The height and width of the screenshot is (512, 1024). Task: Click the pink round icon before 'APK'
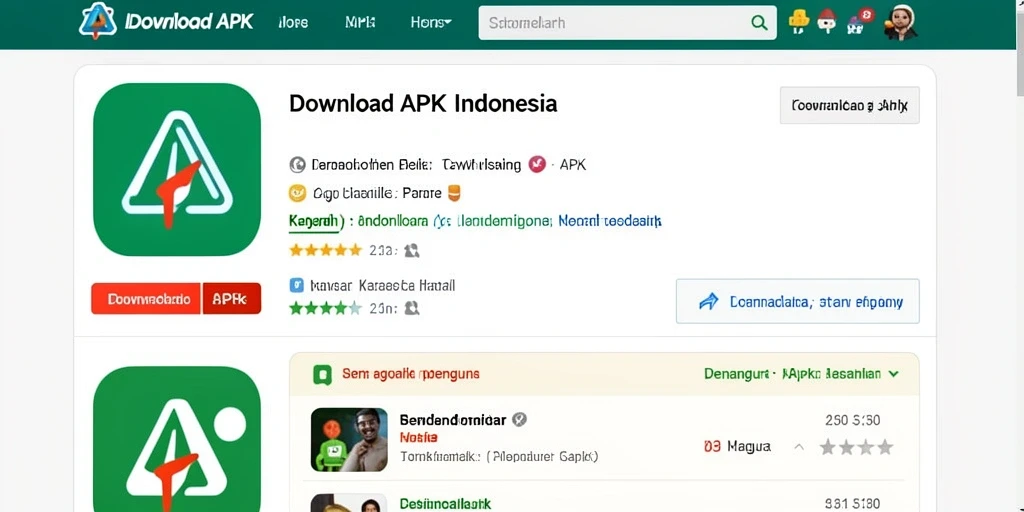537,164
